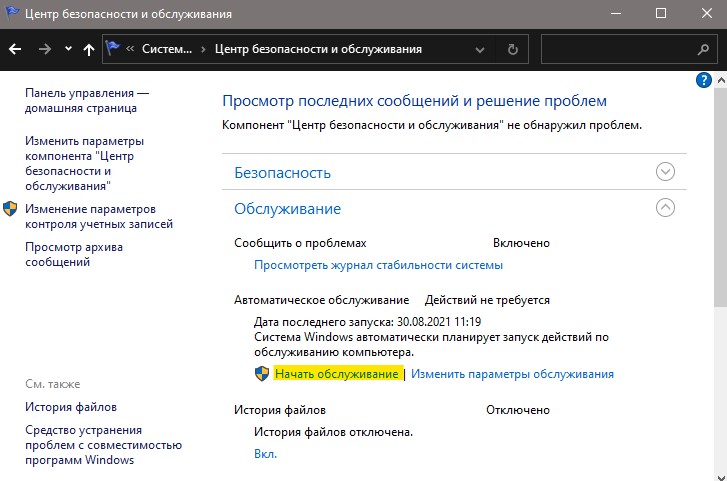Open the address bar history dropdown

click(x=480, y=50)
